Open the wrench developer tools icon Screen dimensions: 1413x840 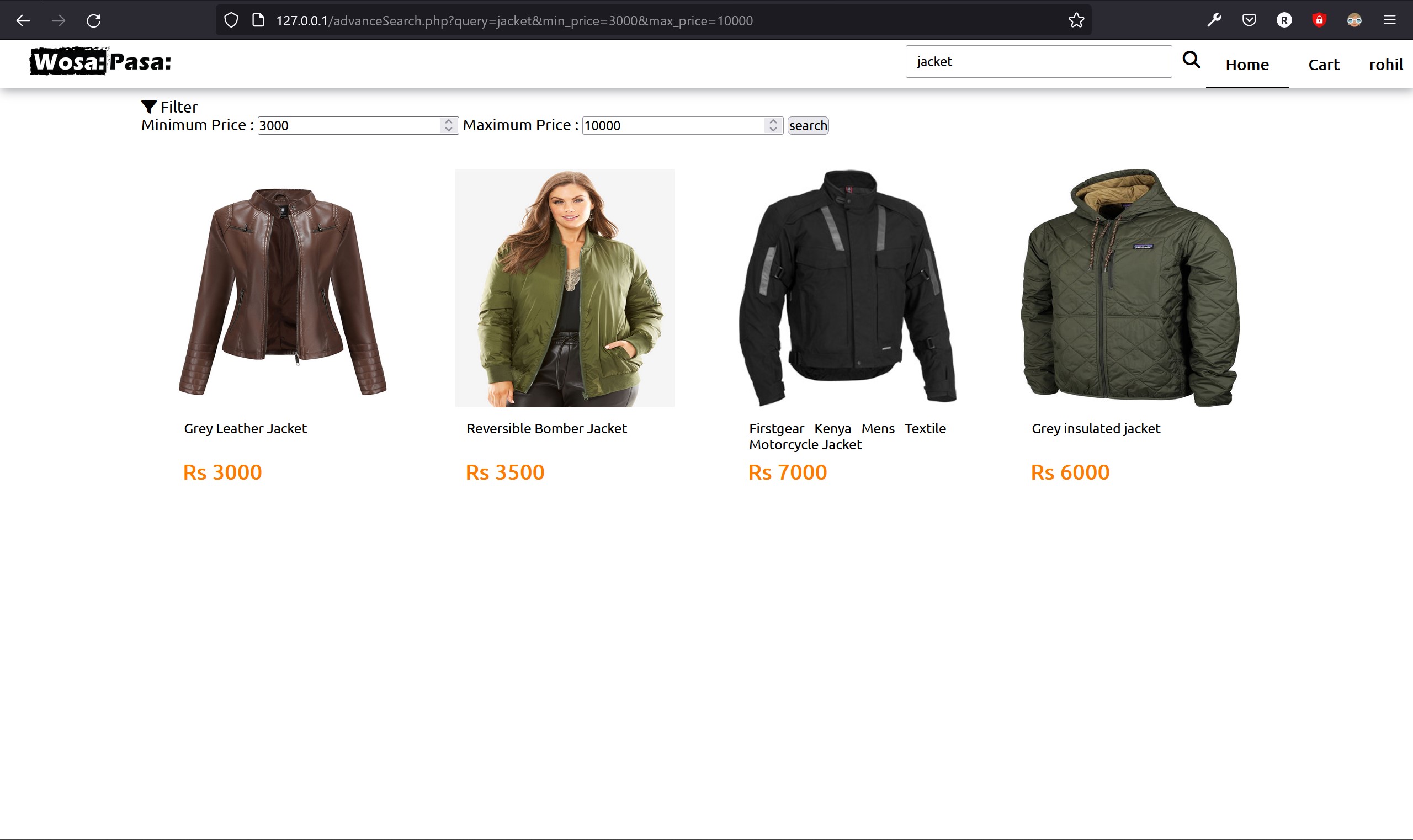click(x=1214, y=20)
